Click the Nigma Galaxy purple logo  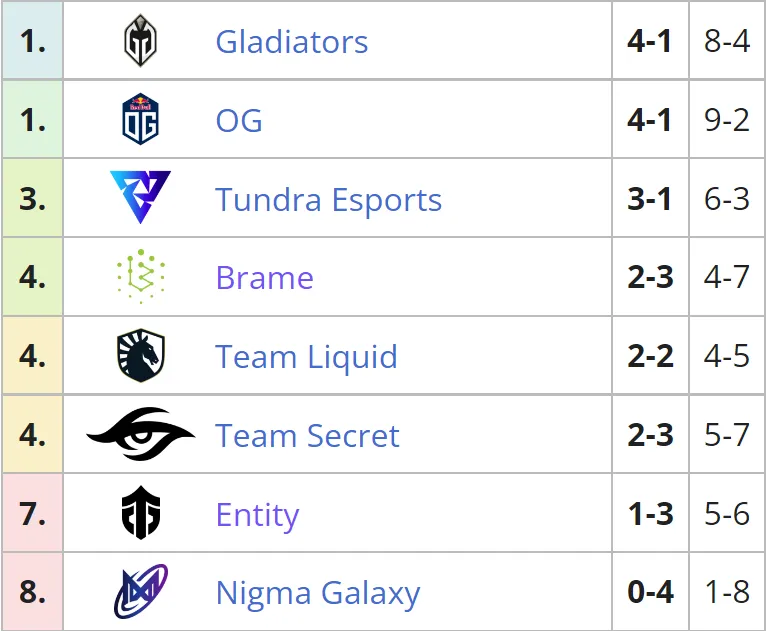(x=141, y=591)
